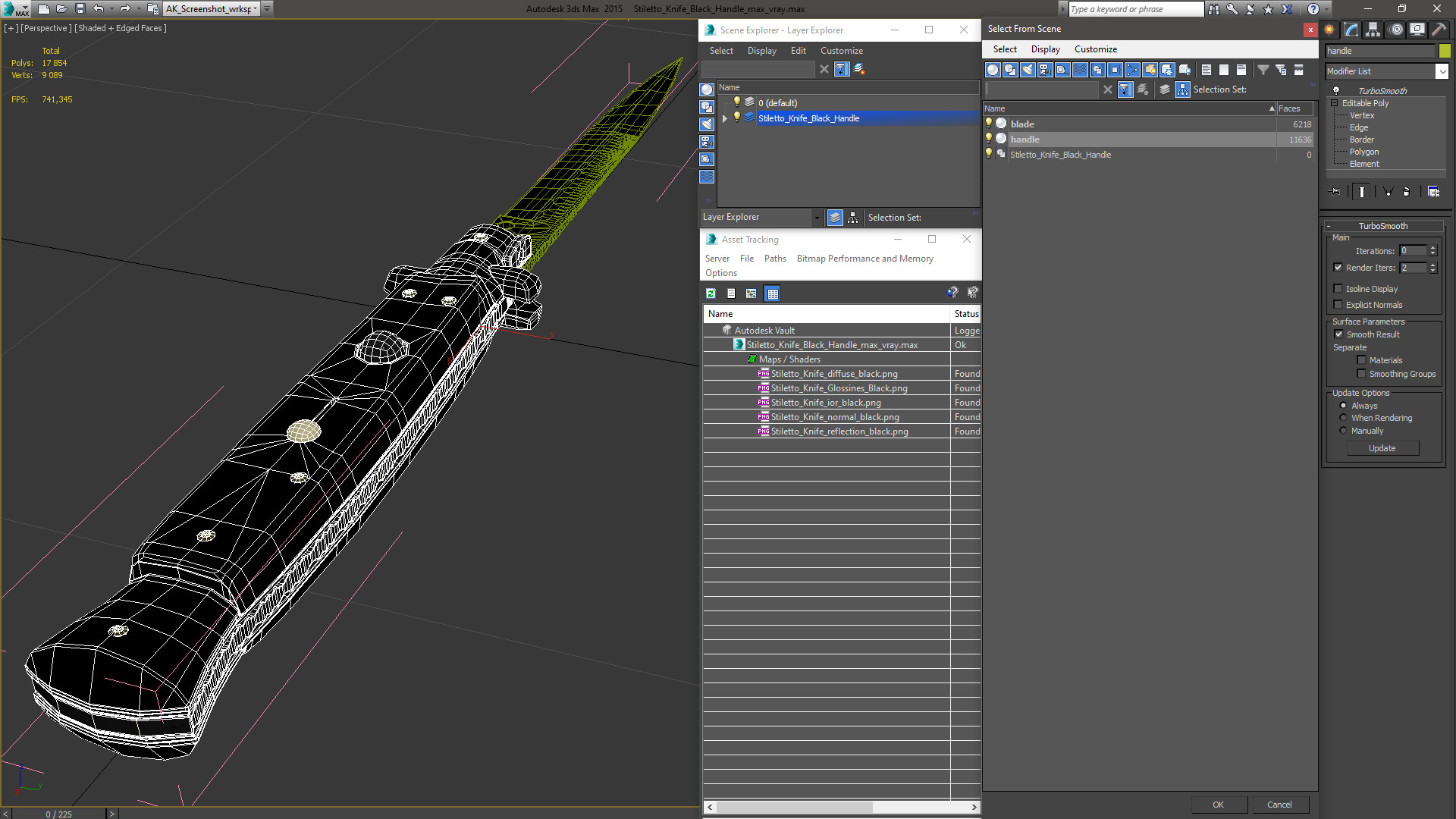This screenshot has width=1456, height=819.
Task: Select the Always update option
Action: [x=1344, y=406]
